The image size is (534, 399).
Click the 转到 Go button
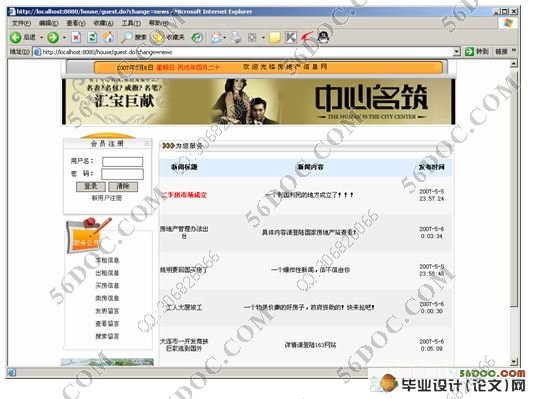[477, 52]
